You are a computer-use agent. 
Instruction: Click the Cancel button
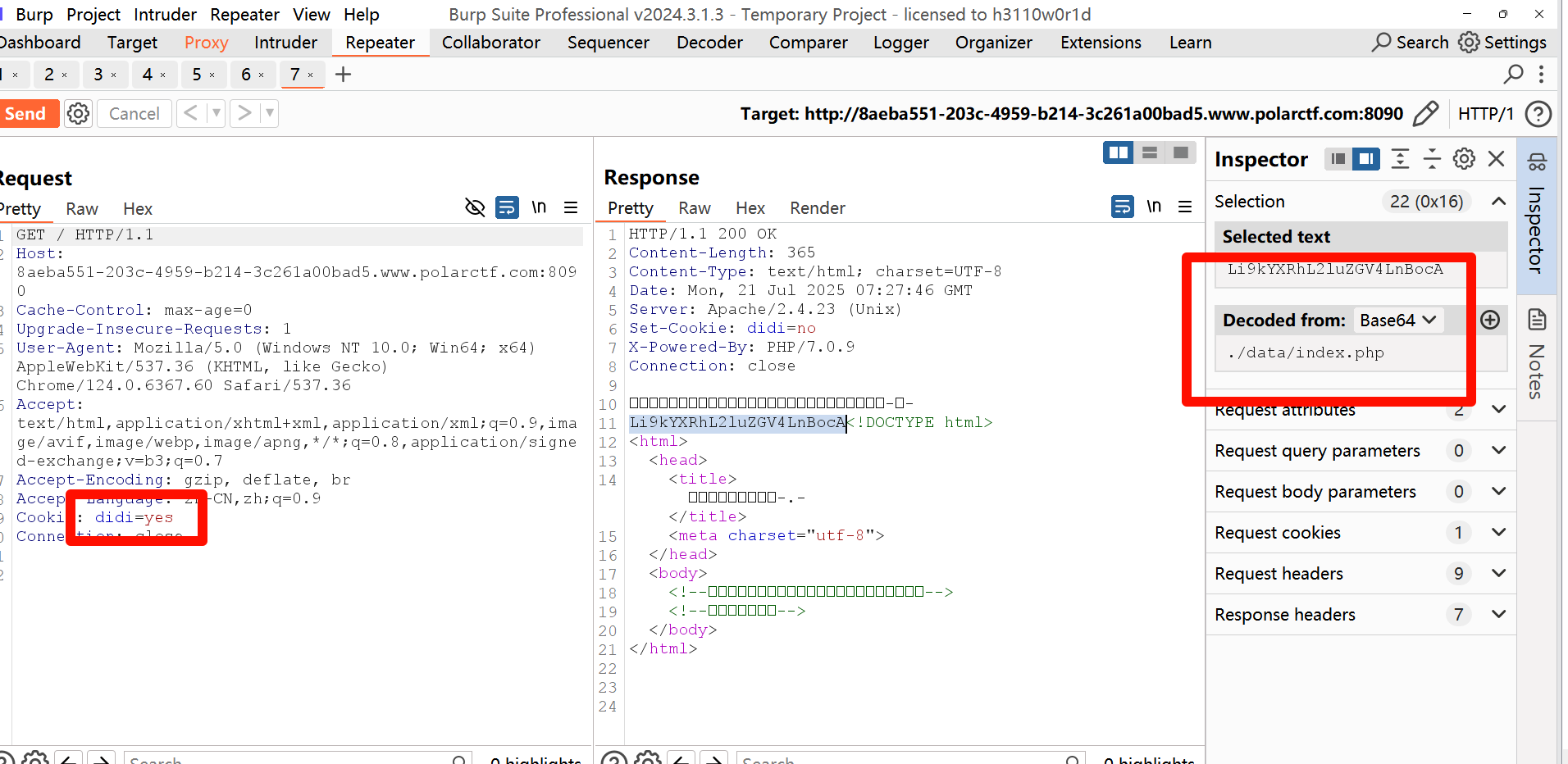134,113
